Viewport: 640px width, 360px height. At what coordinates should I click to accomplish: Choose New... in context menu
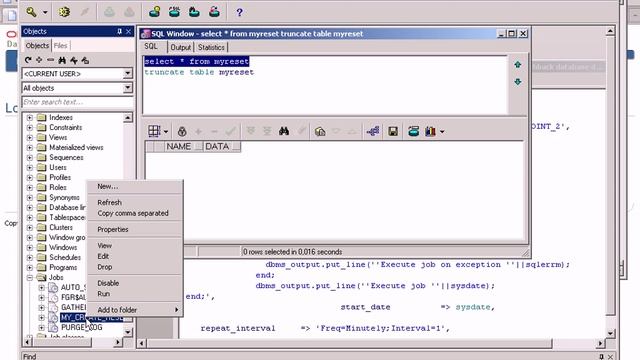pos(135,187)
